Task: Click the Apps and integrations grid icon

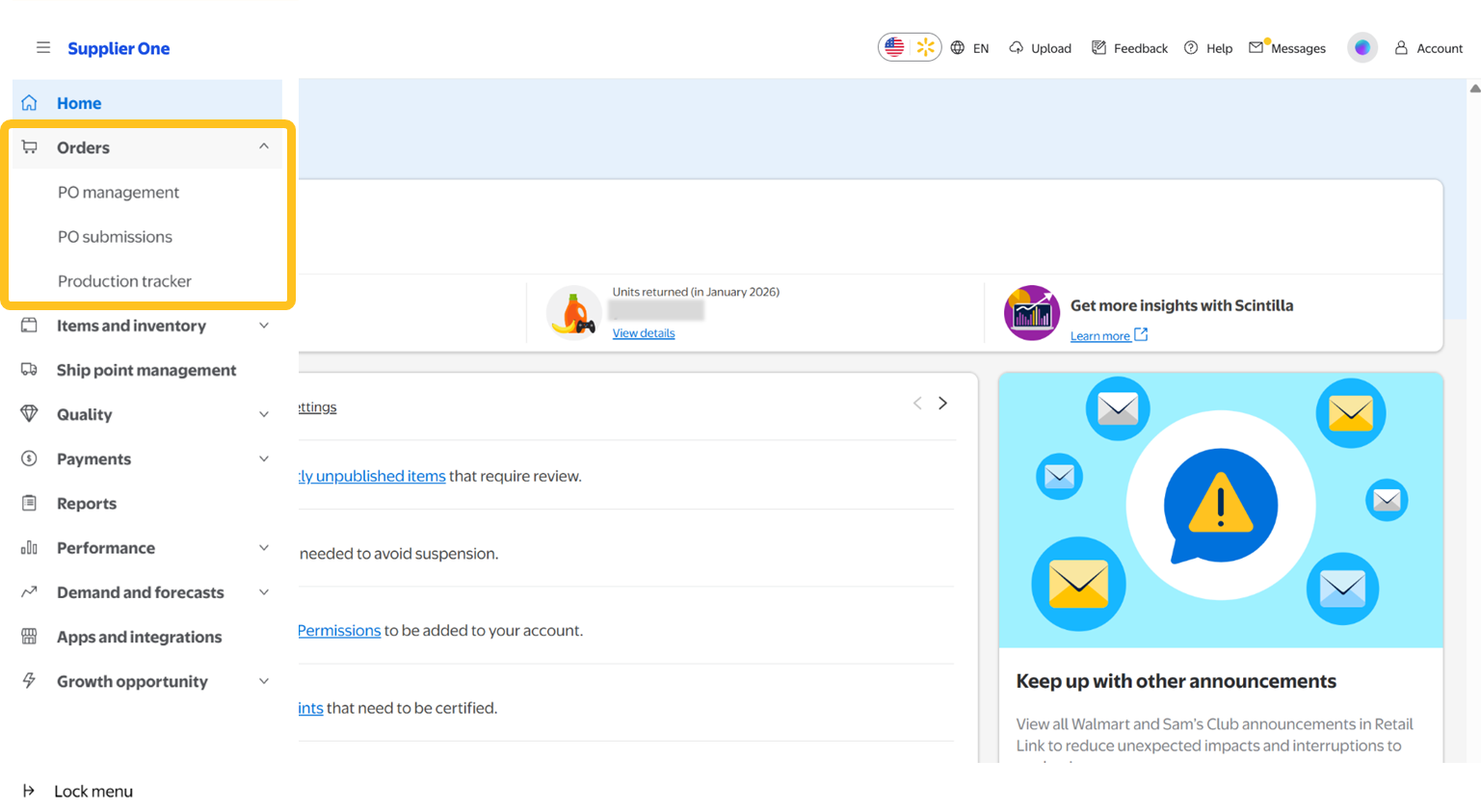Action: 30,637
